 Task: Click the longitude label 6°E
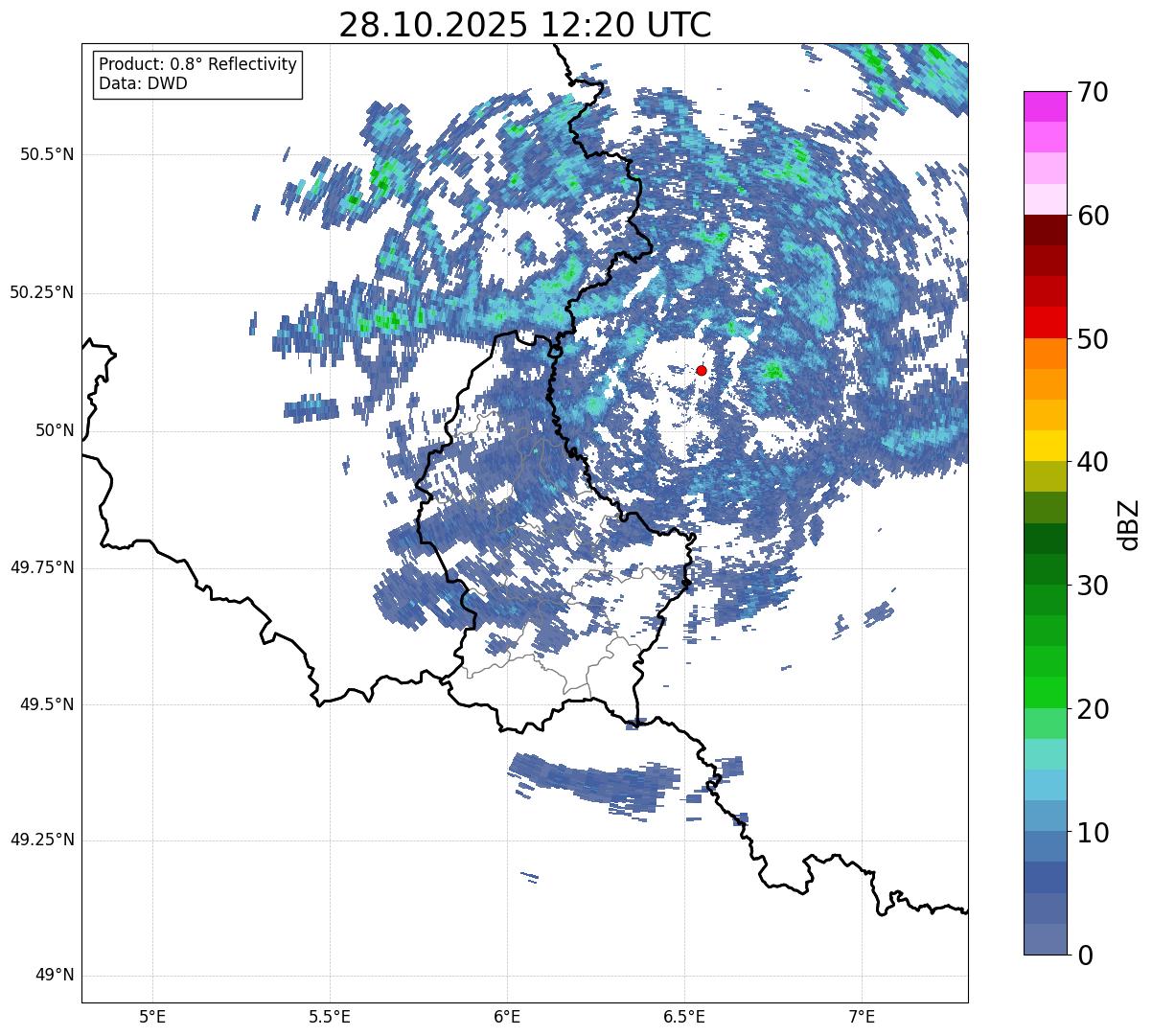point(507,1016)
